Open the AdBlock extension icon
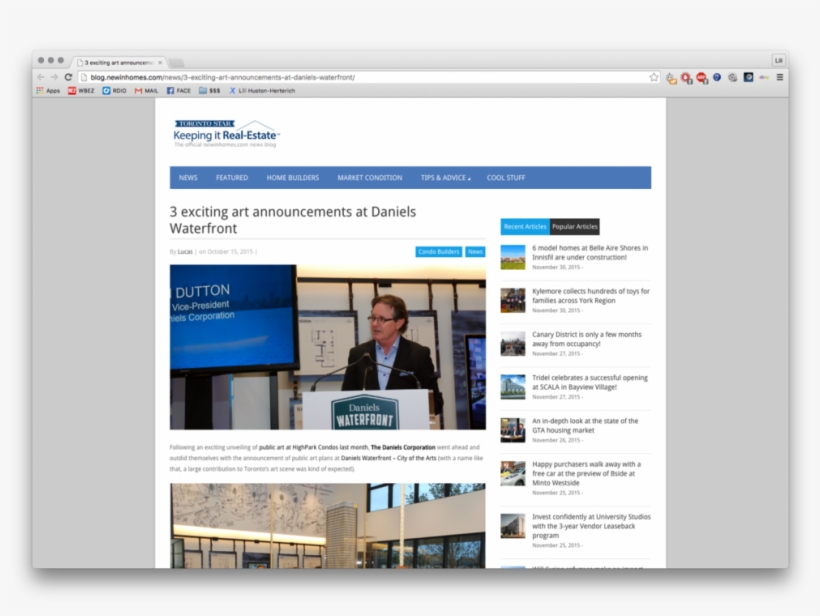The image size is (820, 616). tap(686, 76)
